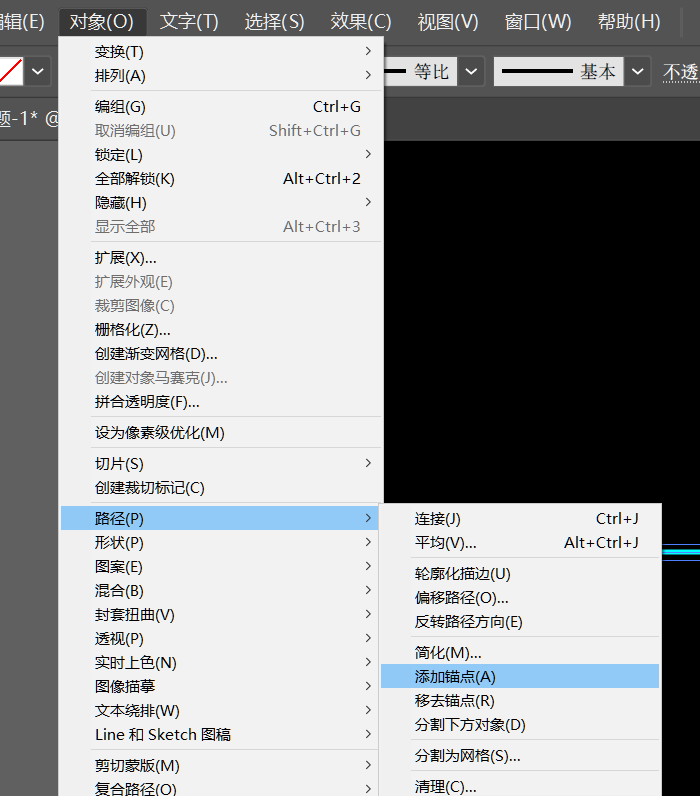Choose 平均(V)... in path submenu

[520, 543]
